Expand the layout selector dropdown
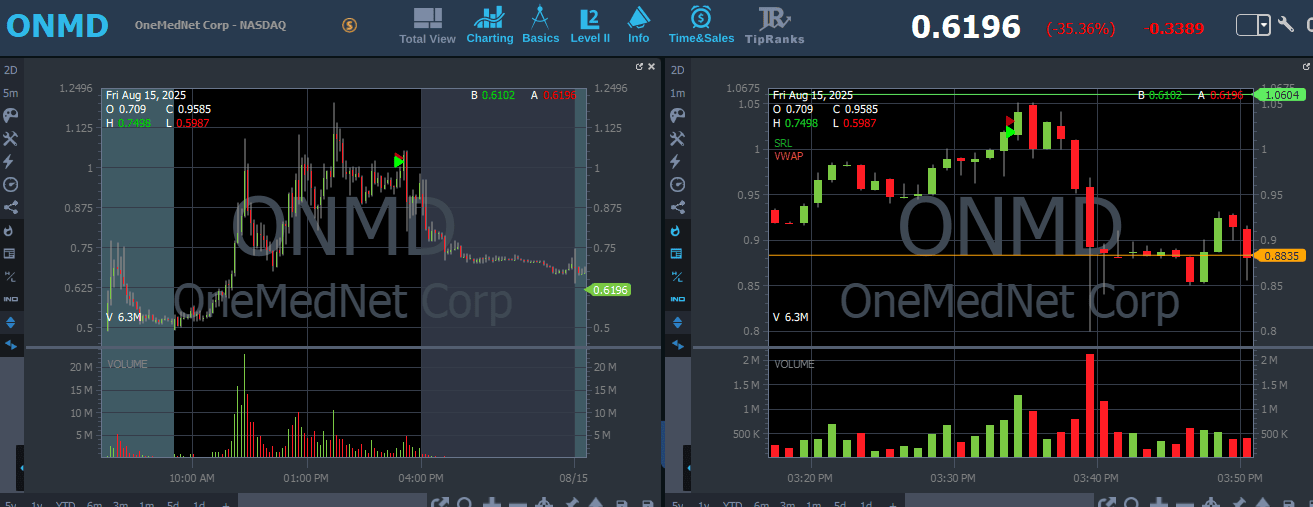The width and height of the screenshot is (1313, 507). (1264, 25)
